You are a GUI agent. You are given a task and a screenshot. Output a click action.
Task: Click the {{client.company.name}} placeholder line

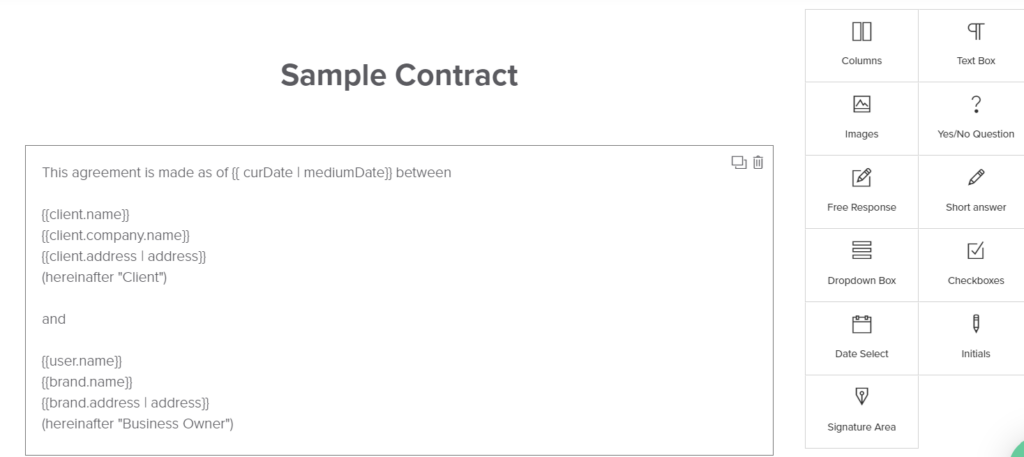click(116, 235)
